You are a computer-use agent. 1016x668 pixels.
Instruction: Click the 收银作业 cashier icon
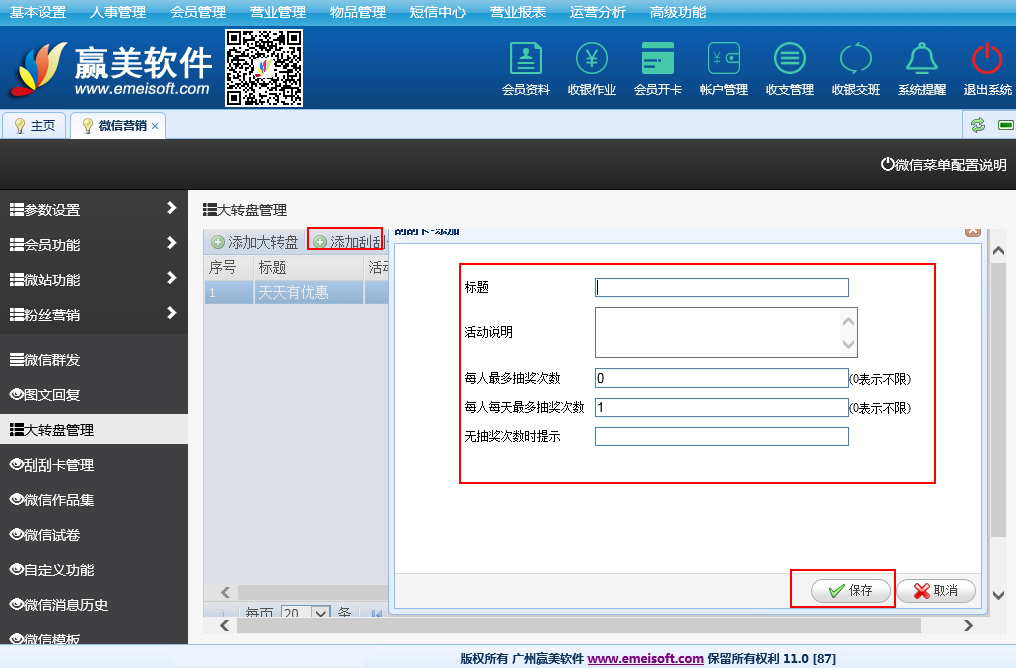coord(591,60)
